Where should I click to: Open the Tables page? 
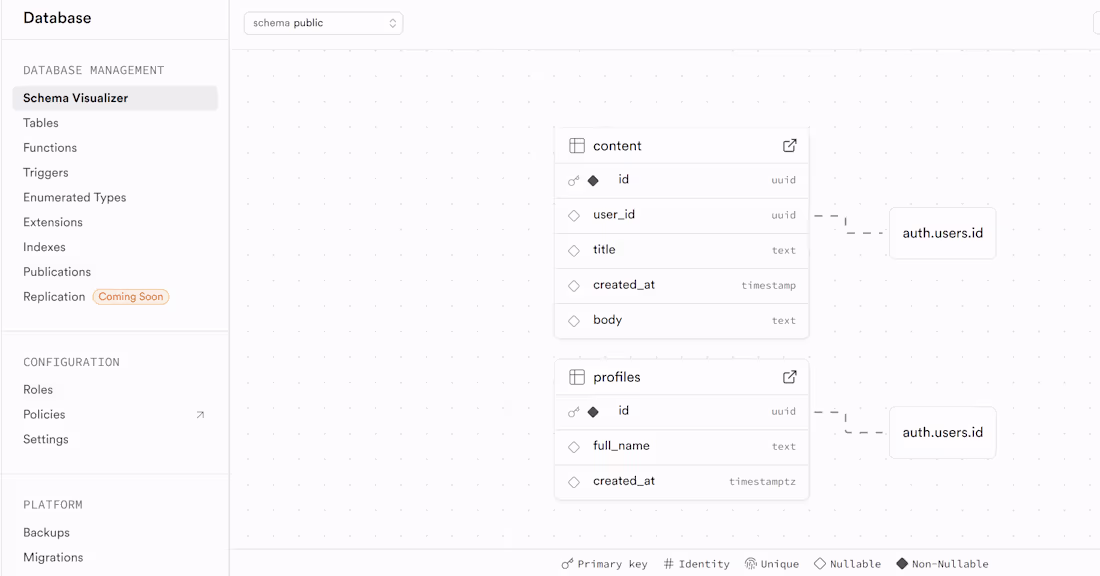coord(41,123)
